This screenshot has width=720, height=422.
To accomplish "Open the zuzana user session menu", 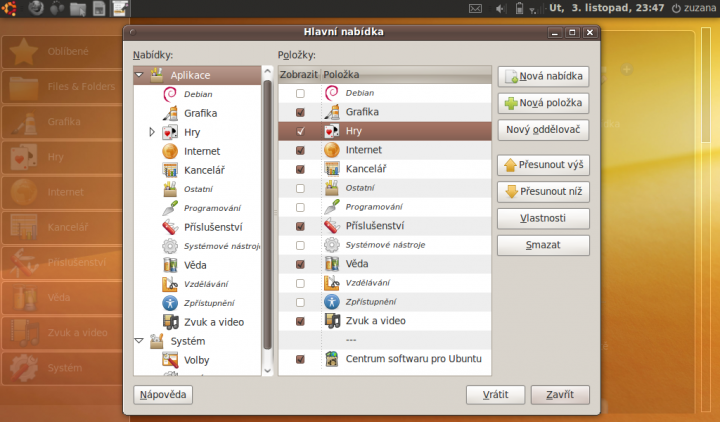I will tap(694, 8).
